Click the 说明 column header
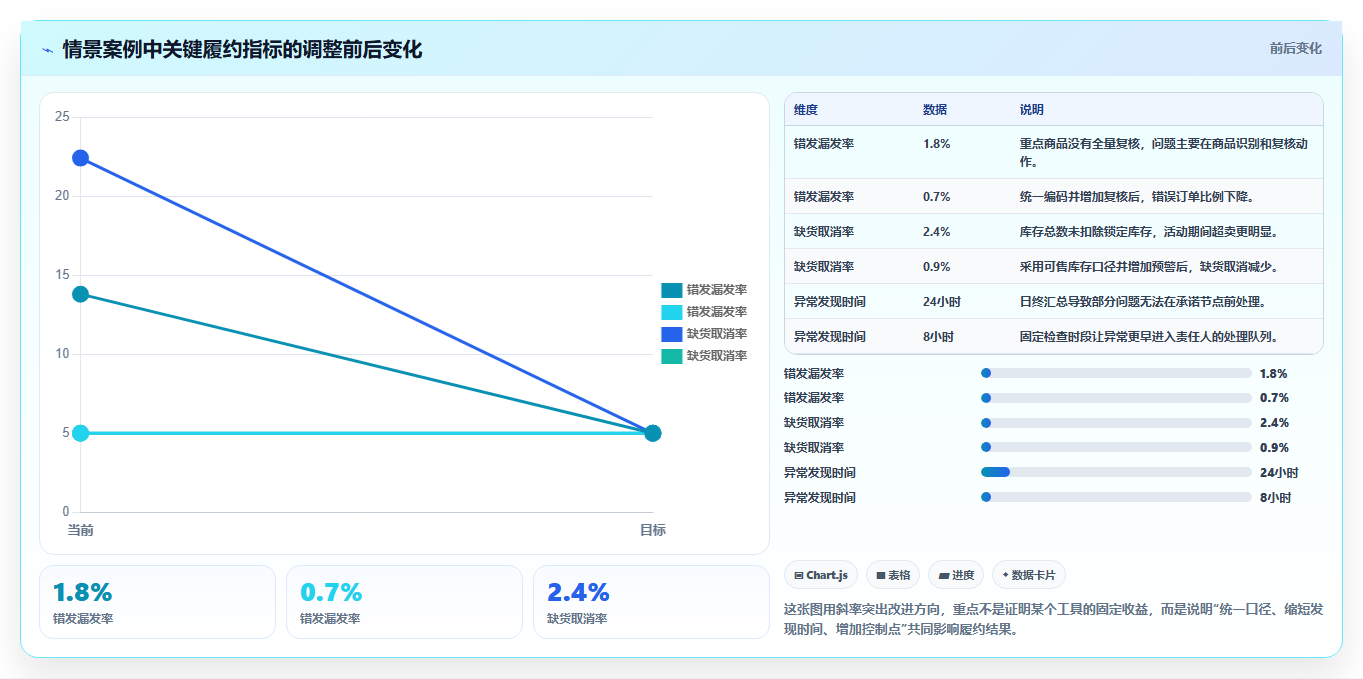This screenshot has height=679, width=1363. point(1032,110)
